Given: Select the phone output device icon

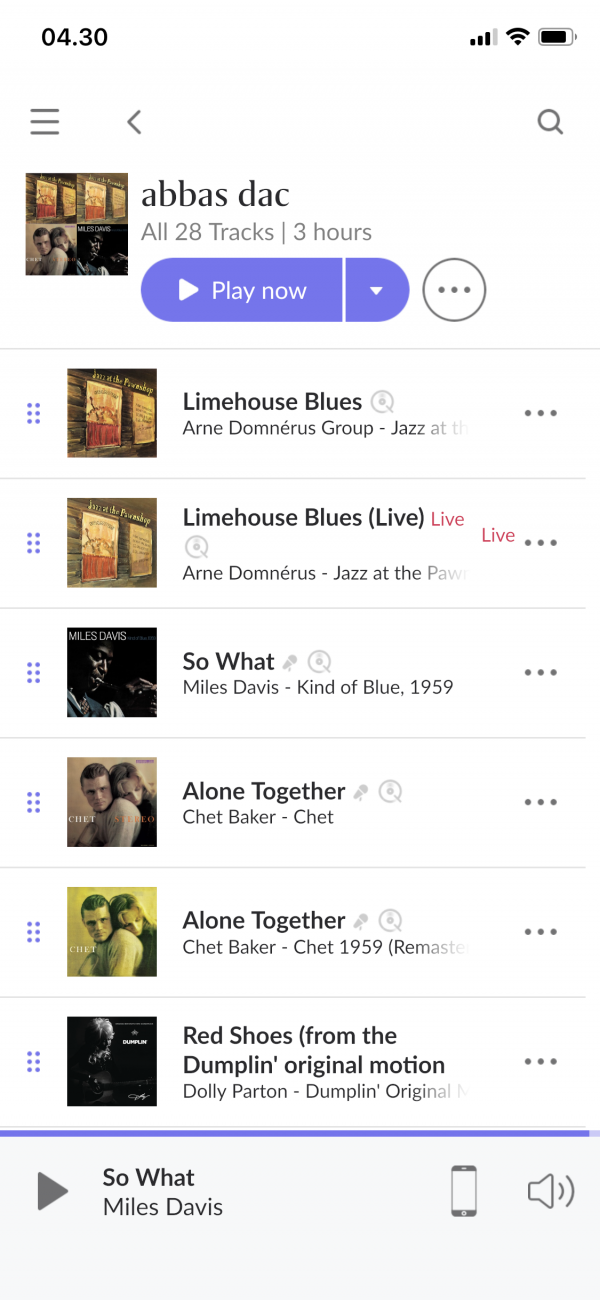Looking at the screenshot, I should pyautogui.click(x=463, y=1191).
